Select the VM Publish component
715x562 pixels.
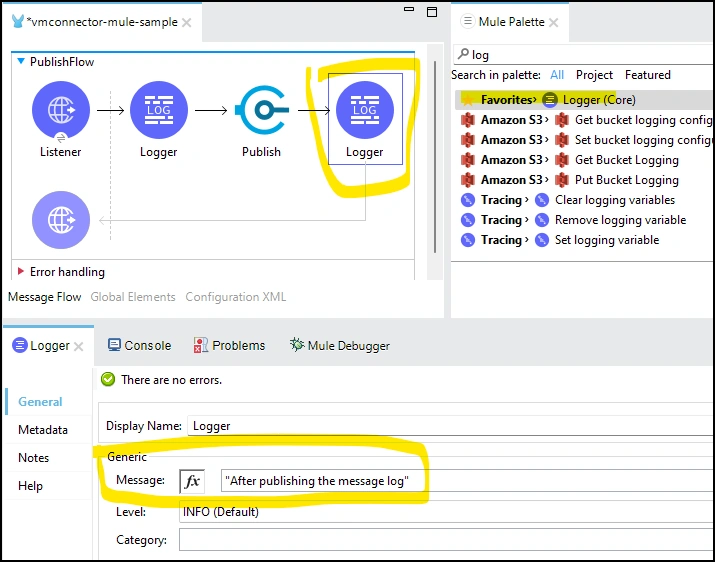[262, 110]
